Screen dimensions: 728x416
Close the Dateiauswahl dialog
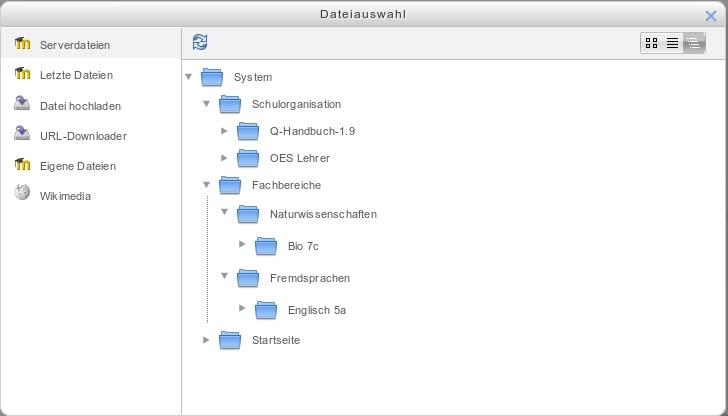pyautogui.click(x=710, y=16)
